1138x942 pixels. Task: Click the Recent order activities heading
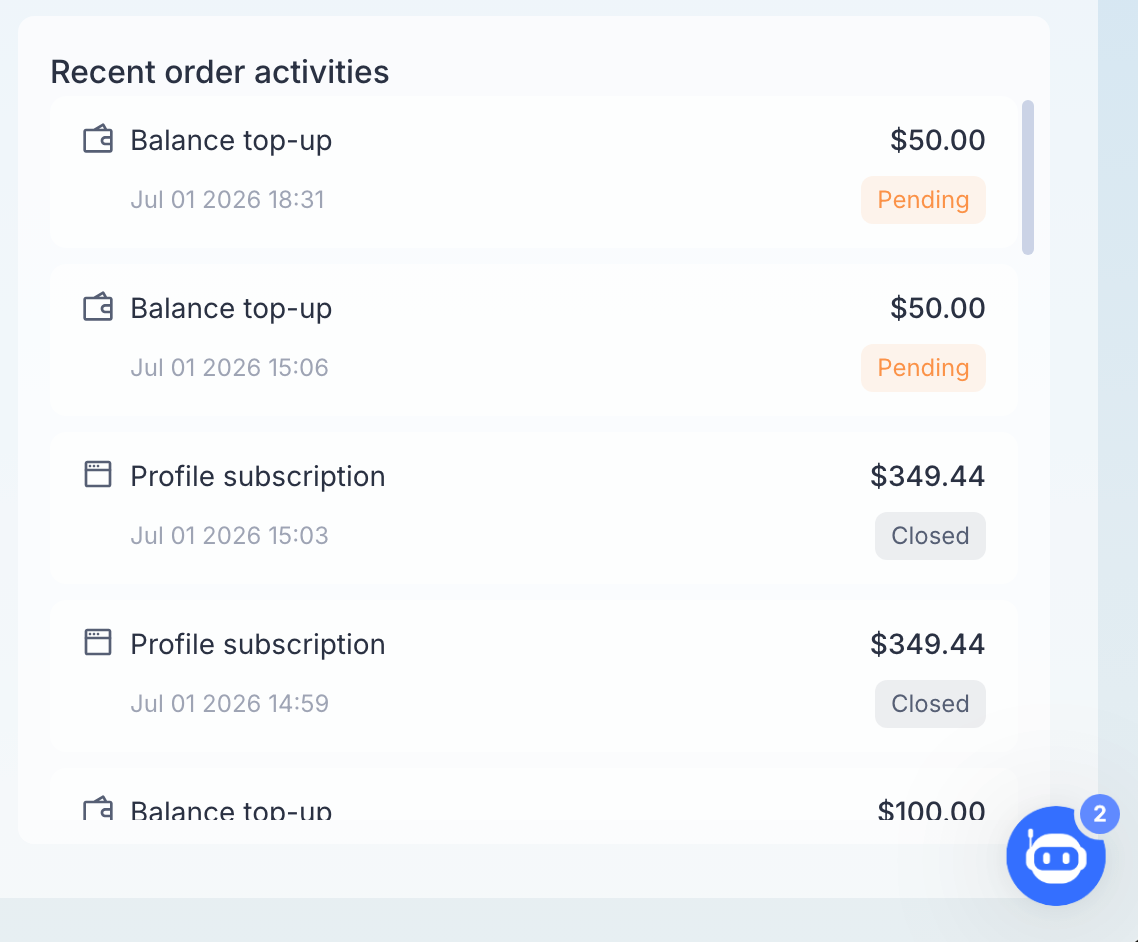[220, 72]
